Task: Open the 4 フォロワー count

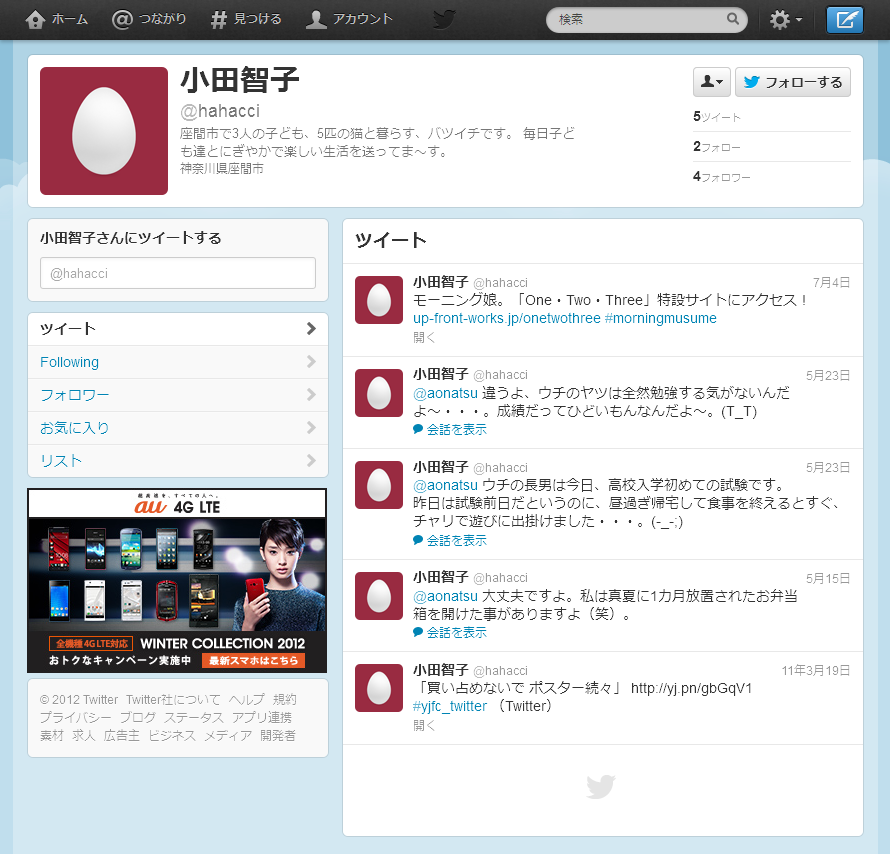Action: click(x=721, y=177)
